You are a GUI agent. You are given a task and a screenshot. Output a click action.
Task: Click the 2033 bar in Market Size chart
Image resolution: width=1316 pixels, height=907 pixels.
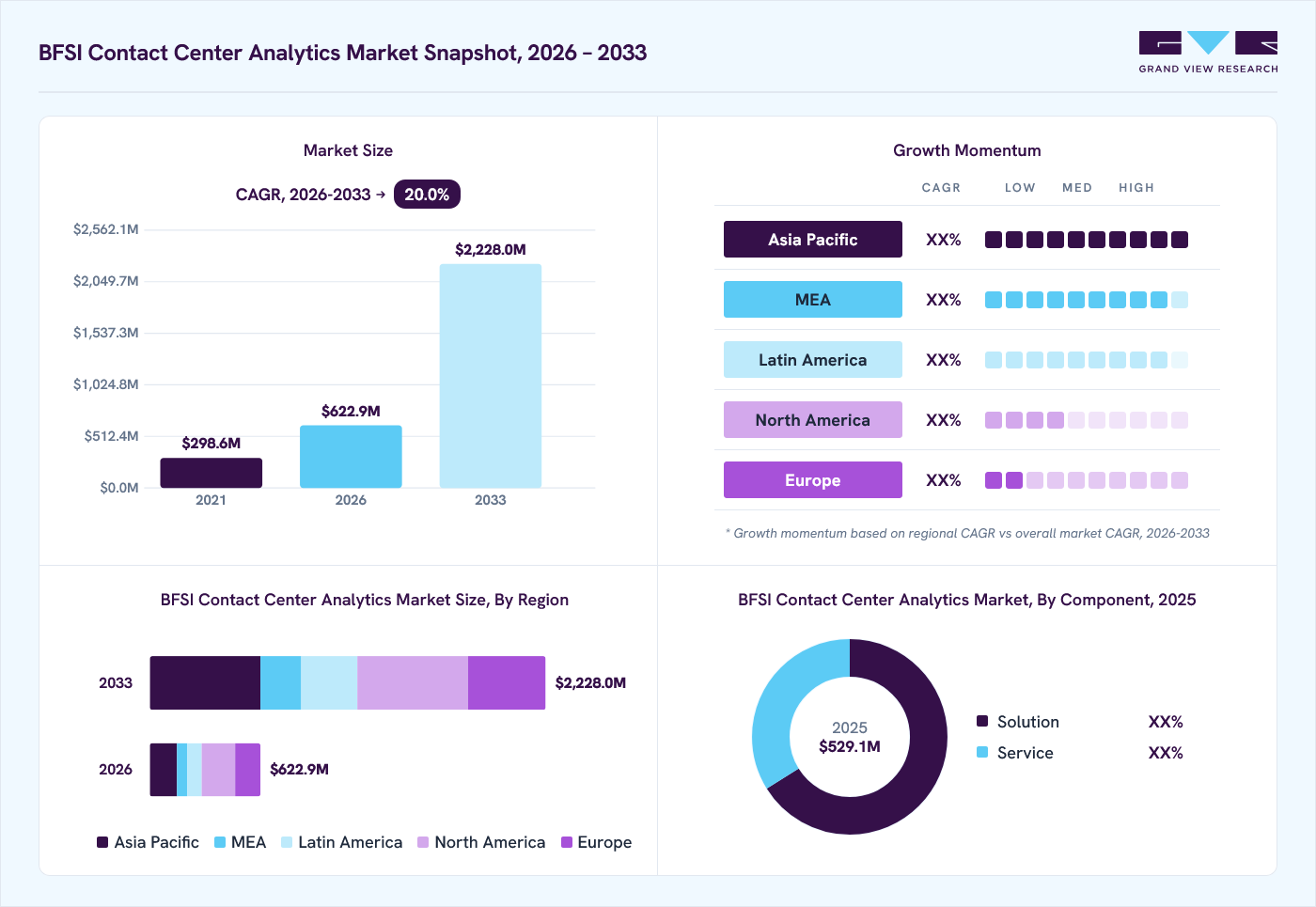(491, 376)
